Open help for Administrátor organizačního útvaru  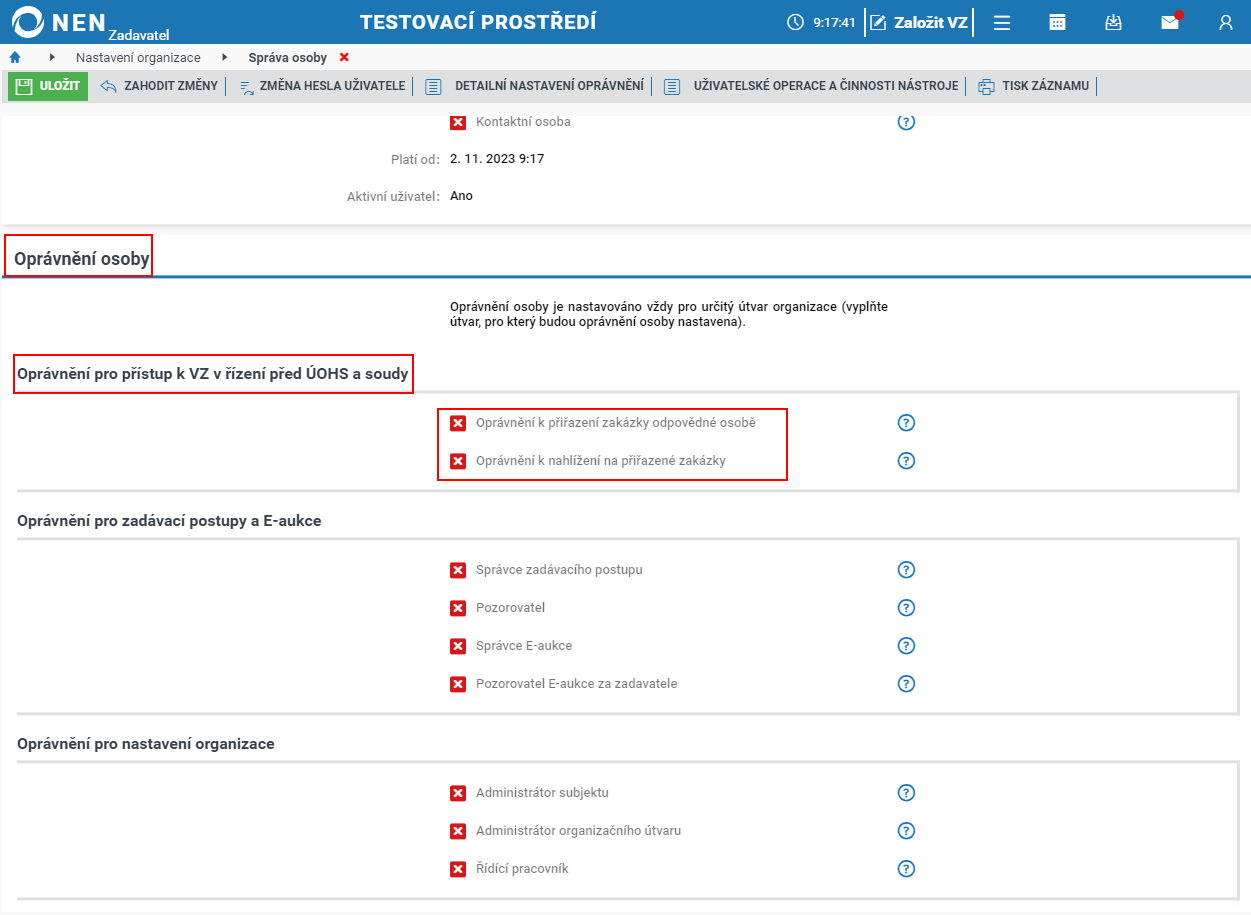tap(907, 831)
